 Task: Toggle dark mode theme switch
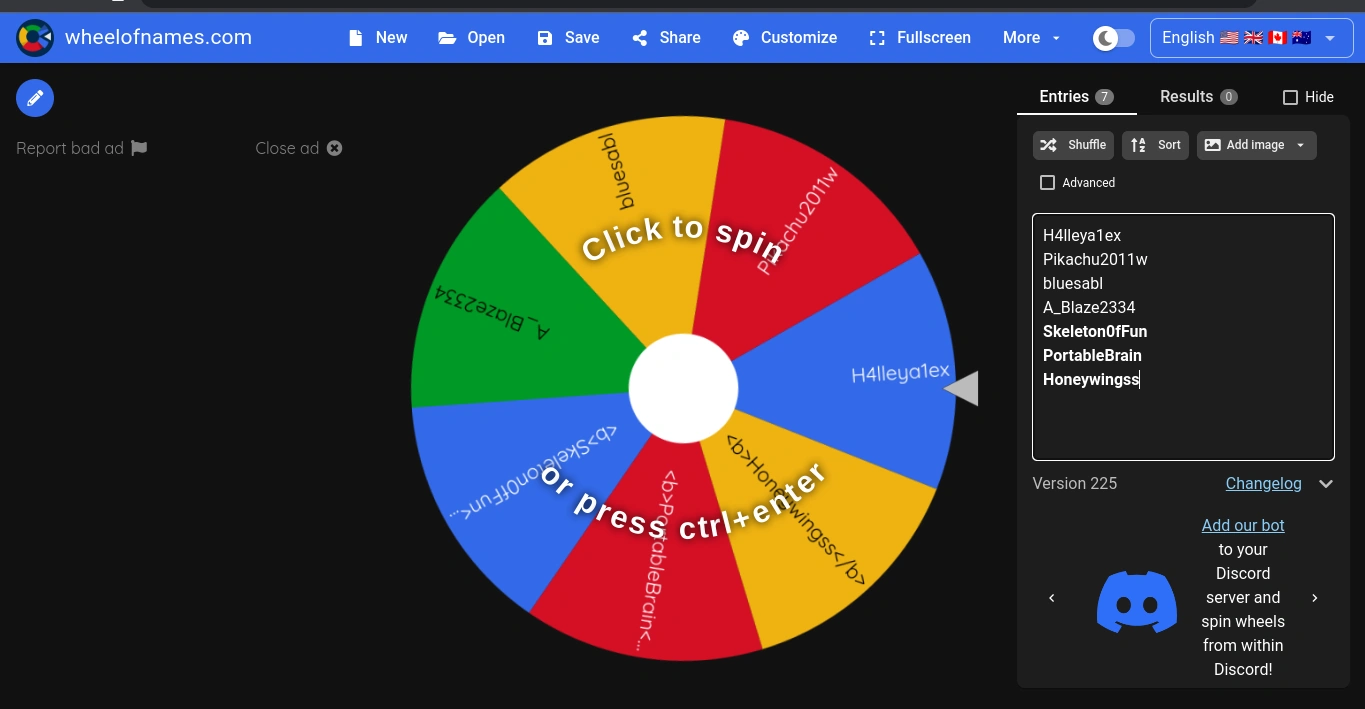point(1113,37)
